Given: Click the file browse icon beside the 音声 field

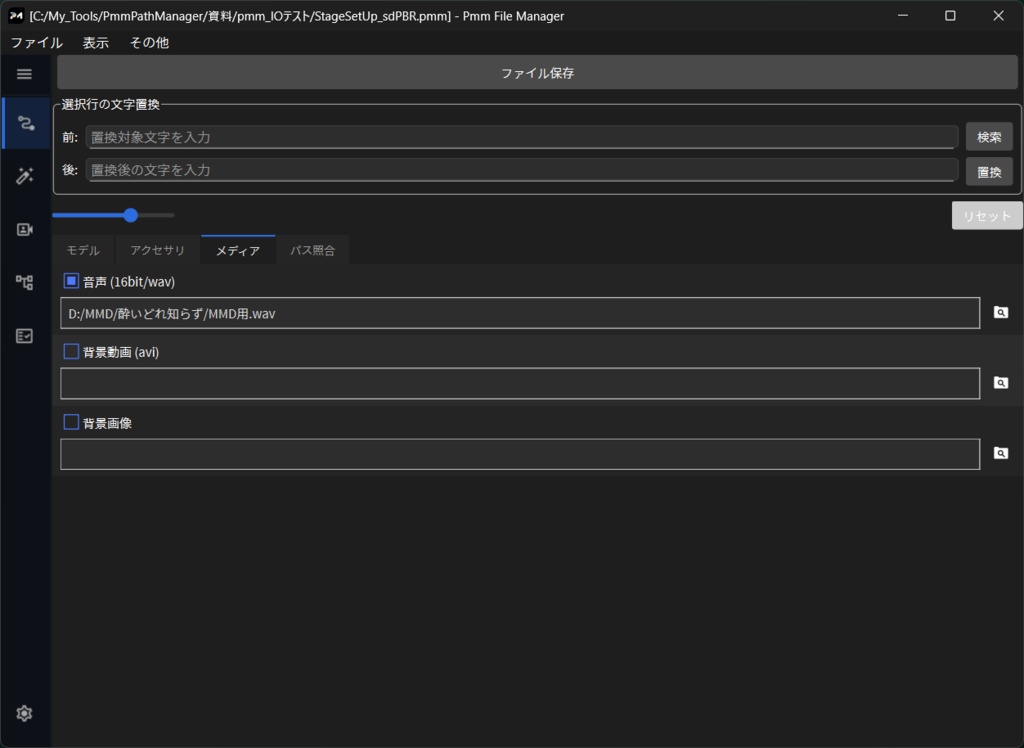Looking at the screenshot, I should coord(1000,312).
